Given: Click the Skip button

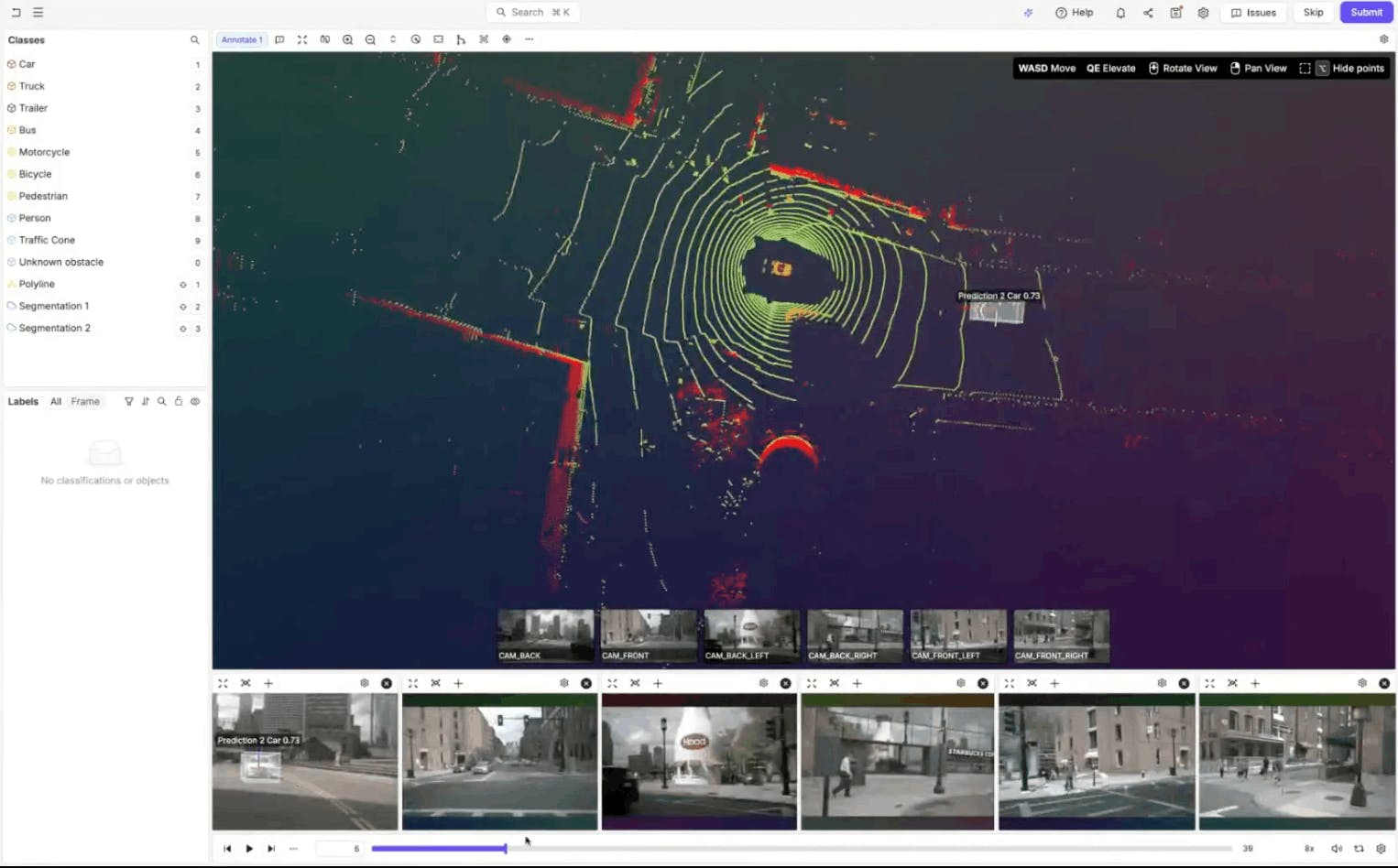Looking at the screenshot, I should tap(1314, 12).
